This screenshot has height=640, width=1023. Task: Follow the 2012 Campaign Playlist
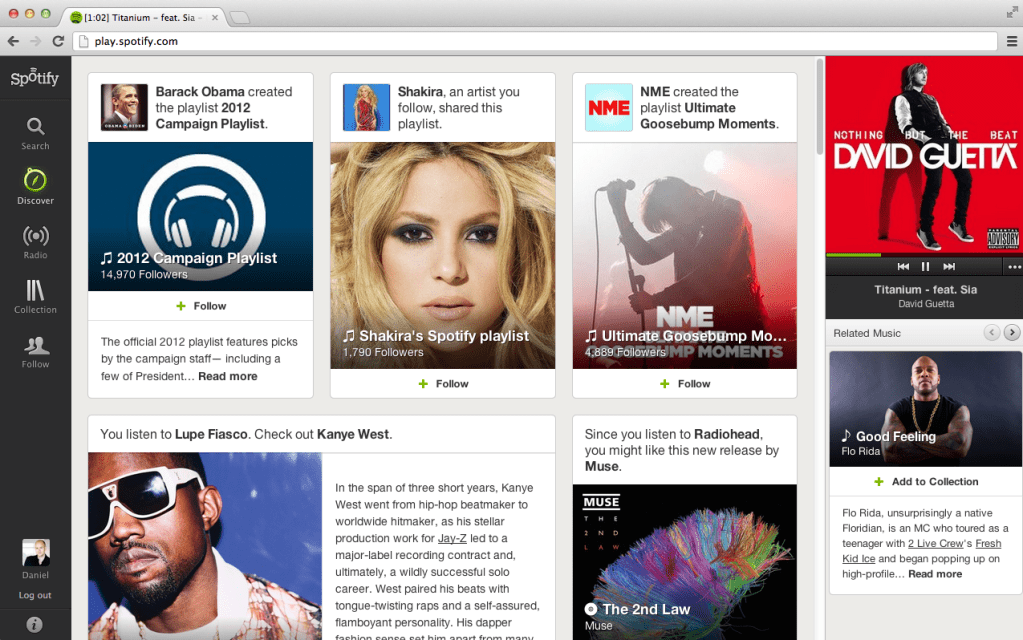[200, 306]
